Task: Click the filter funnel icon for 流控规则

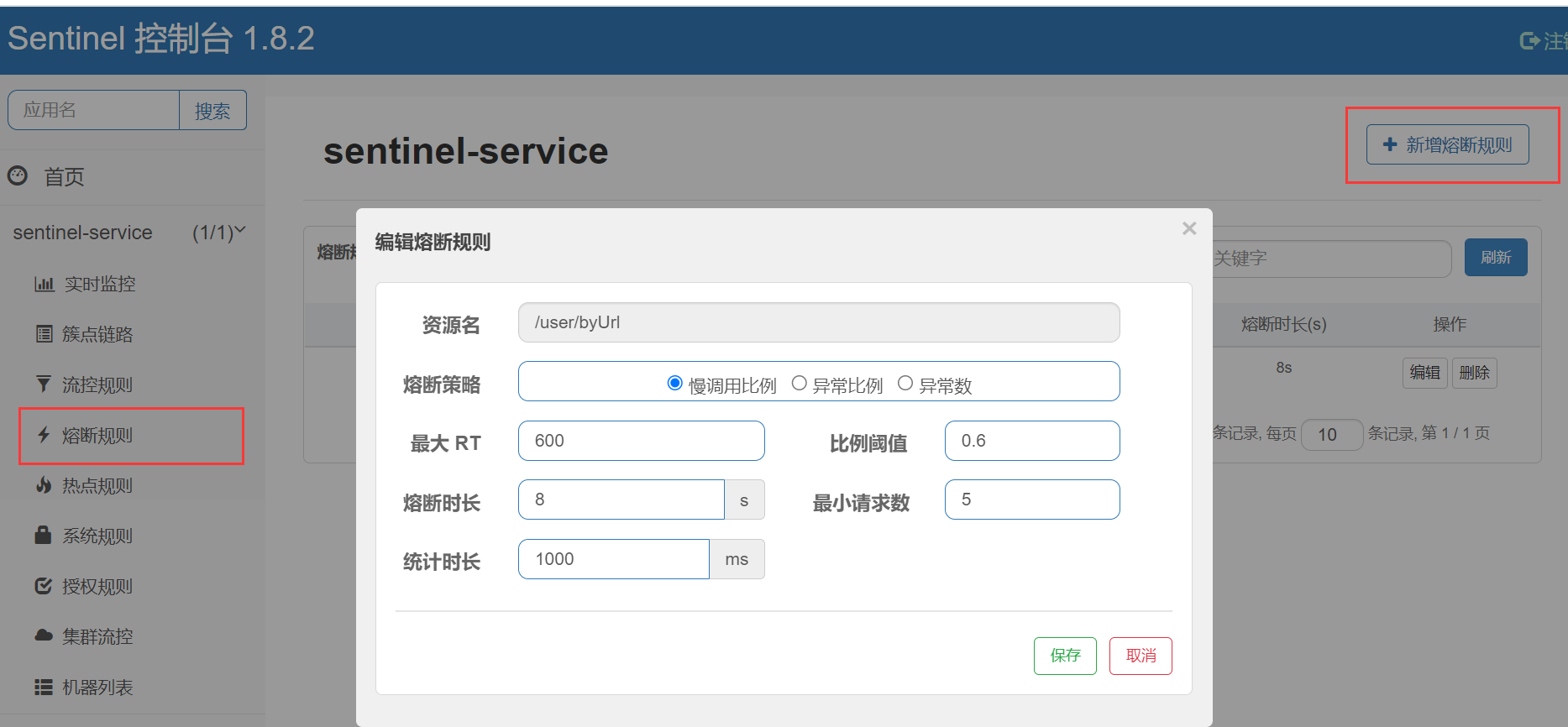Action: [x=44, y=384]
